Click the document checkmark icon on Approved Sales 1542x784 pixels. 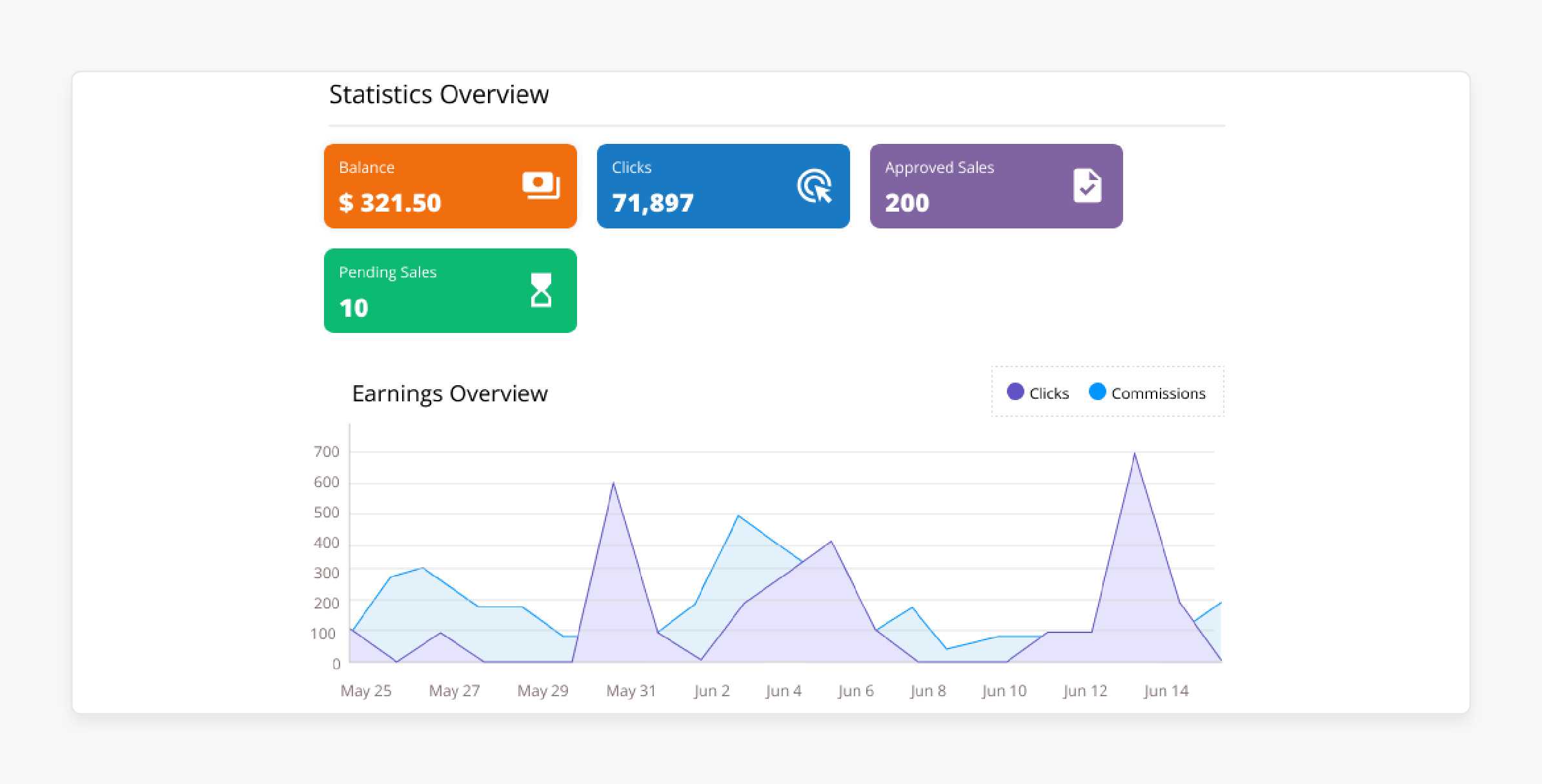click(x=1088, y=186)
